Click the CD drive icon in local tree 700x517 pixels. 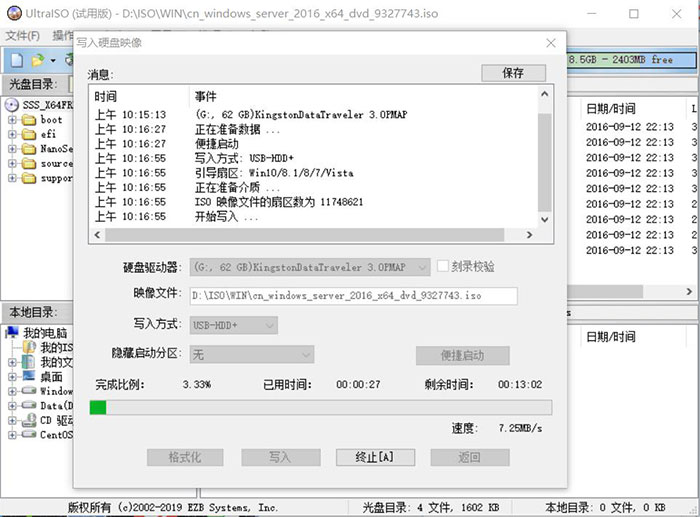pos(29,420)
